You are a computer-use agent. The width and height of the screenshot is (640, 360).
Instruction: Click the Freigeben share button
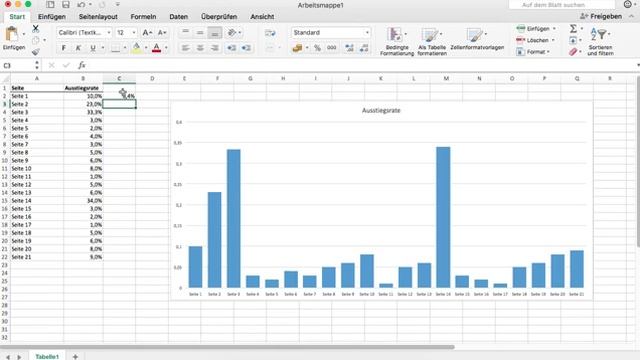click(x=601, y=16)
